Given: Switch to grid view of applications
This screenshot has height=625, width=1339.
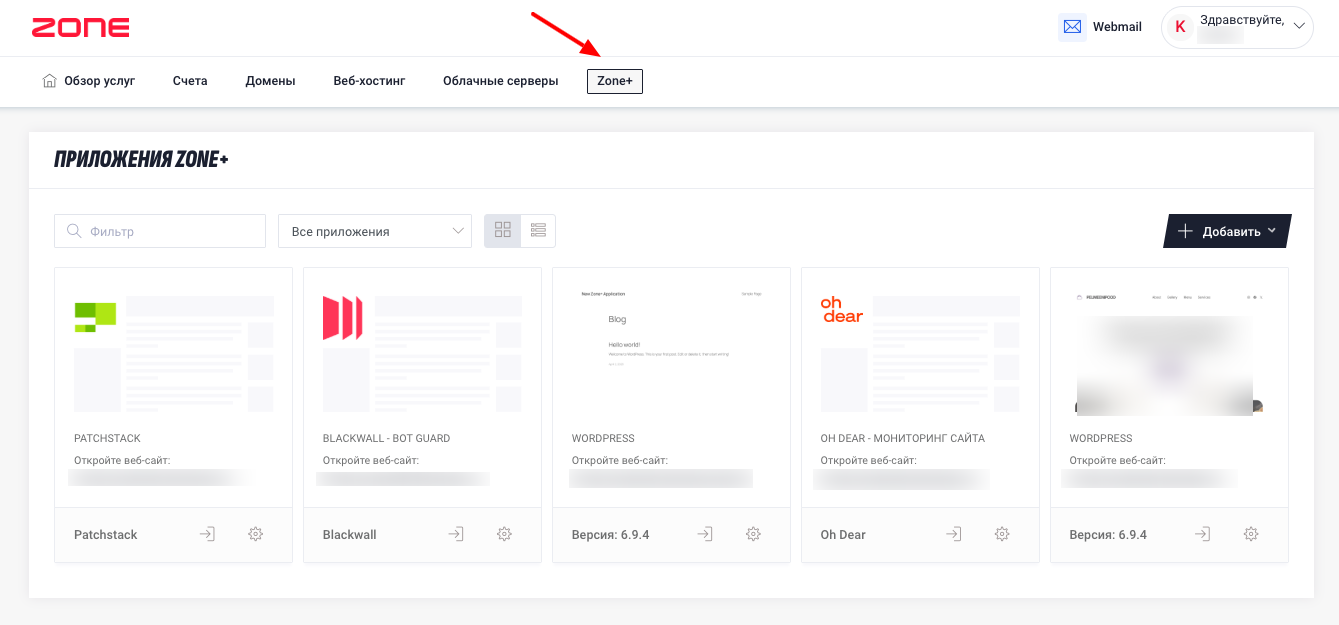Looking at the screenshot, I should pyautogui.click(x=502, y=231).
